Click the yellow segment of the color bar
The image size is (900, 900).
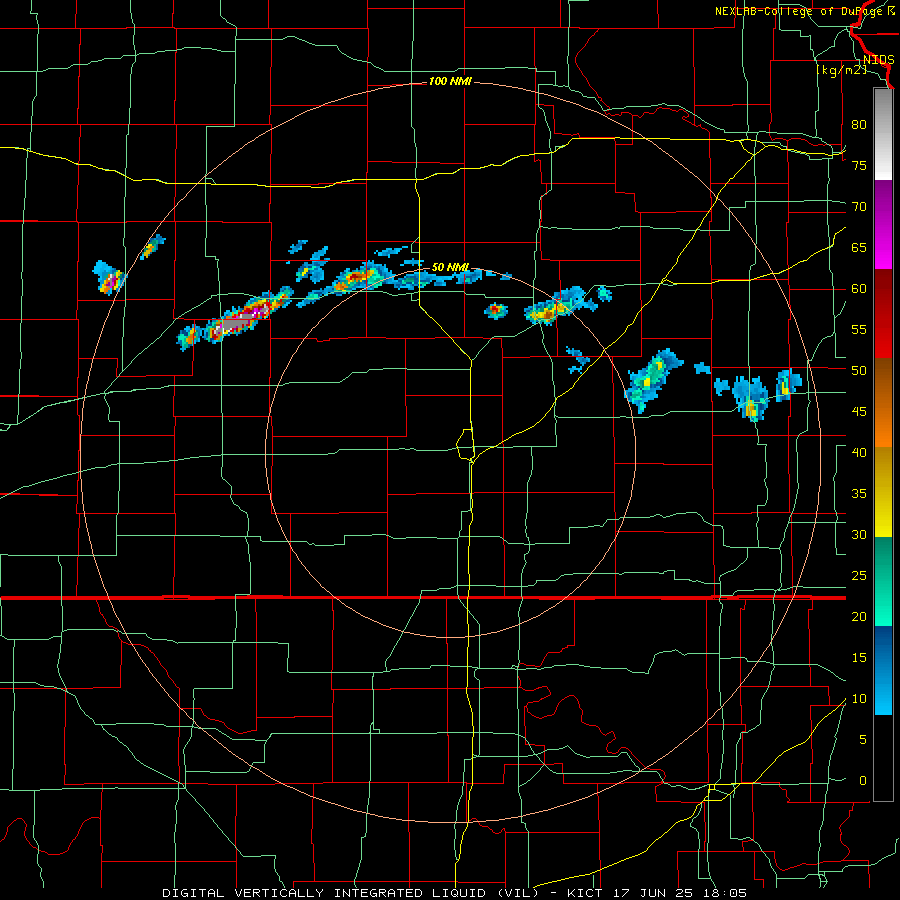[883, 492]
